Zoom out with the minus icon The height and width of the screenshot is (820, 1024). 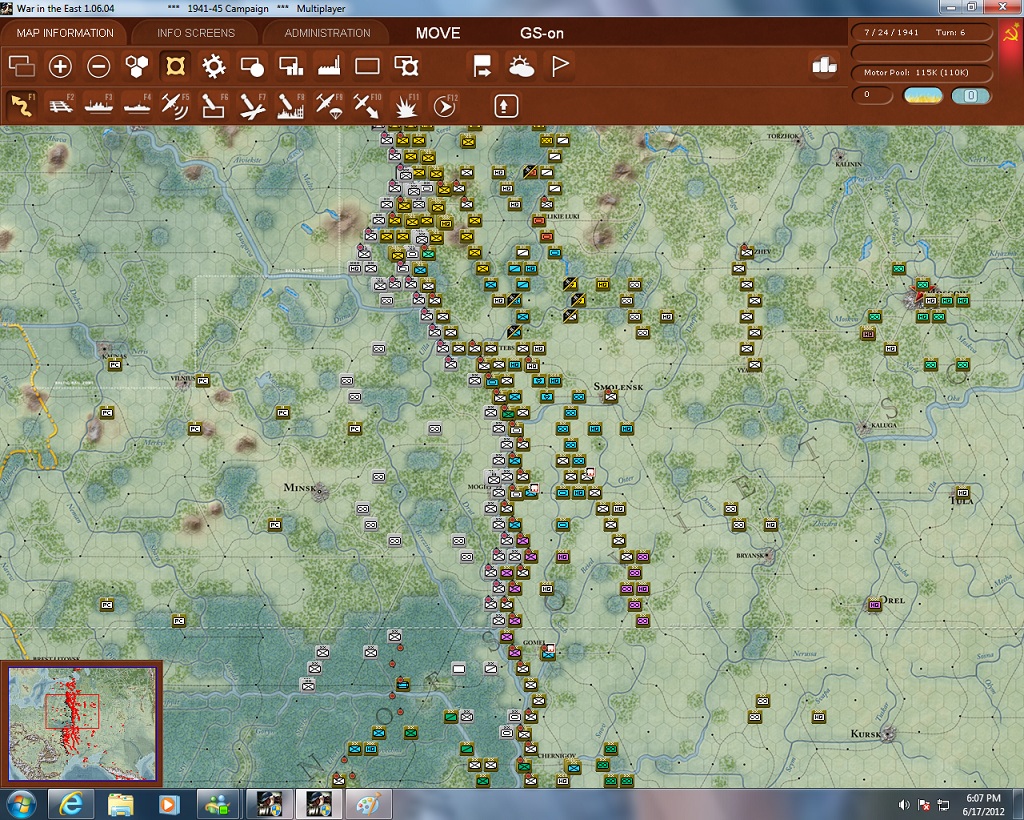[x=99, y=66]
